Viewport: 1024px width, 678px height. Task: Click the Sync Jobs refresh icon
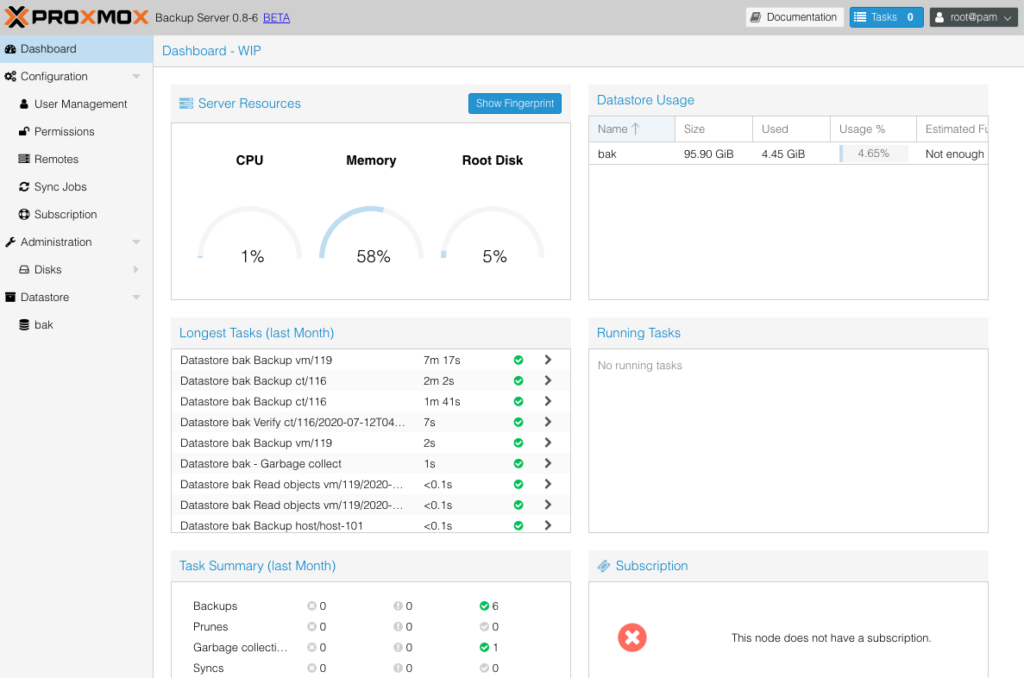click(24, 187)
